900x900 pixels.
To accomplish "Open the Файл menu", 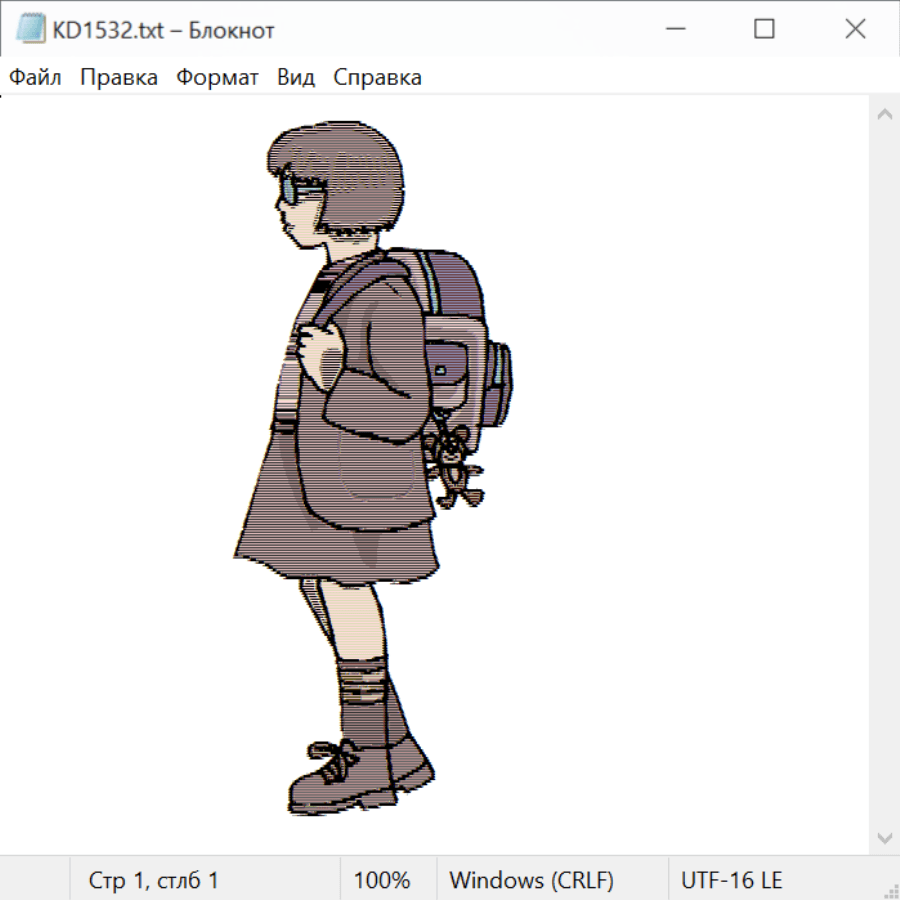I will coord(36,78).
